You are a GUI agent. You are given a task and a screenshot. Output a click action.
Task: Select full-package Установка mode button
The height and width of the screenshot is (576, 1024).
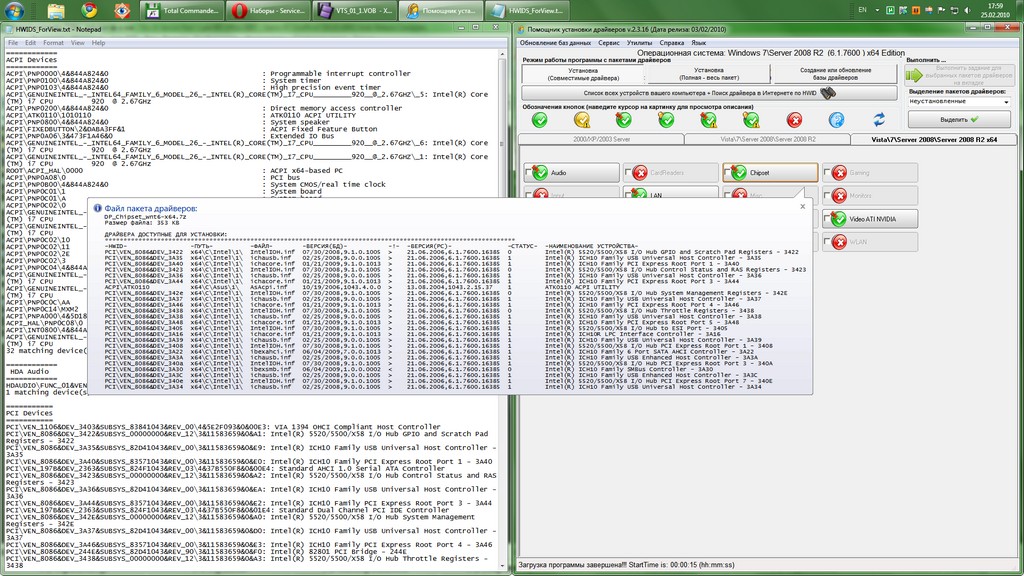pos(708,74)
